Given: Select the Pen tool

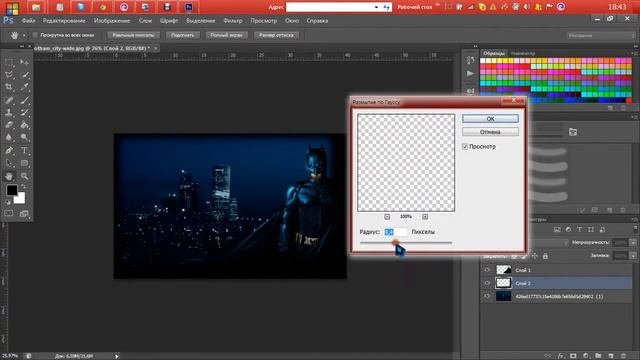Looking at the screenshot, I should (x=9, y=151).
